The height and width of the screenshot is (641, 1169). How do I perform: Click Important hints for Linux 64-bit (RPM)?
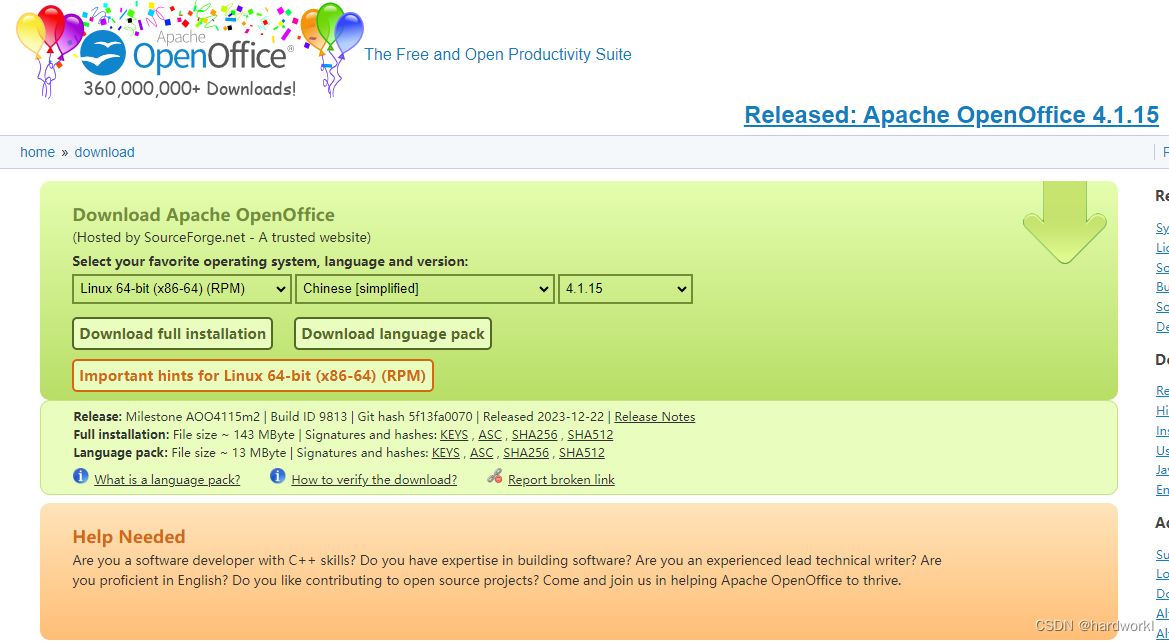pos(252,375)
